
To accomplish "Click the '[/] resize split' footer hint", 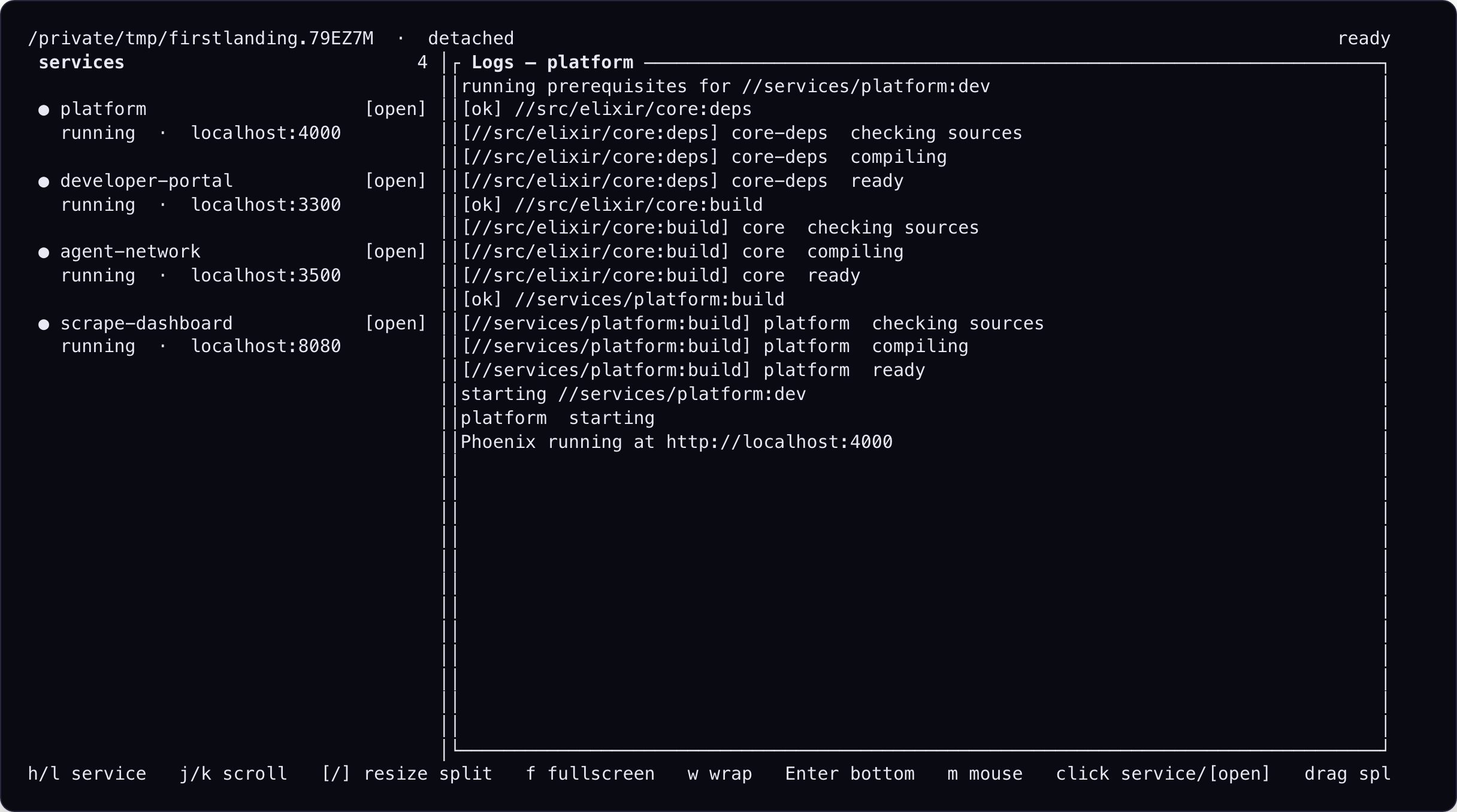I will (x=407, y=774).
